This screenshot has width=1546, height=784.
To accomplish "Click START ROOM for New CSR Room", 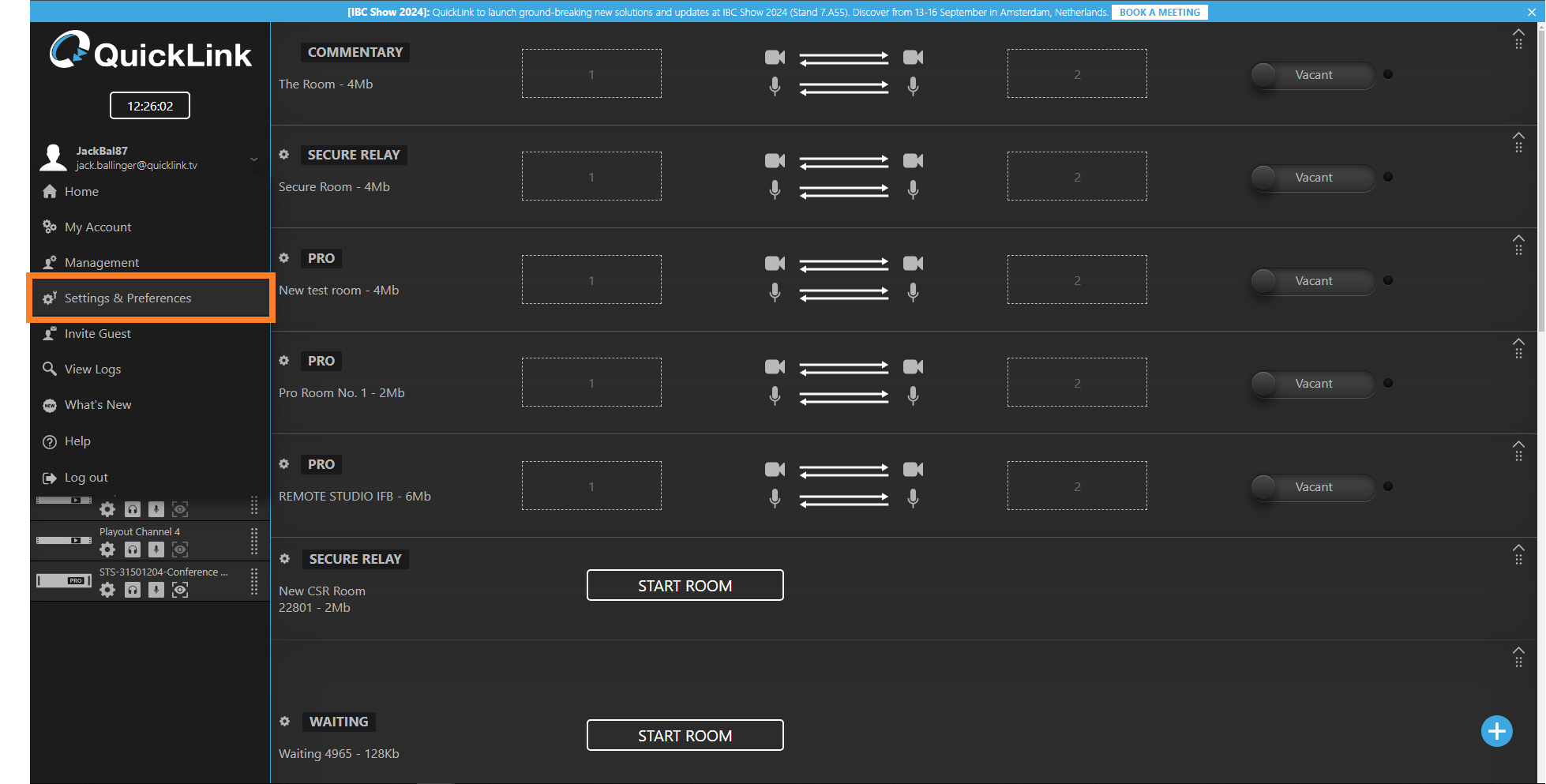I will coord(685,586).
